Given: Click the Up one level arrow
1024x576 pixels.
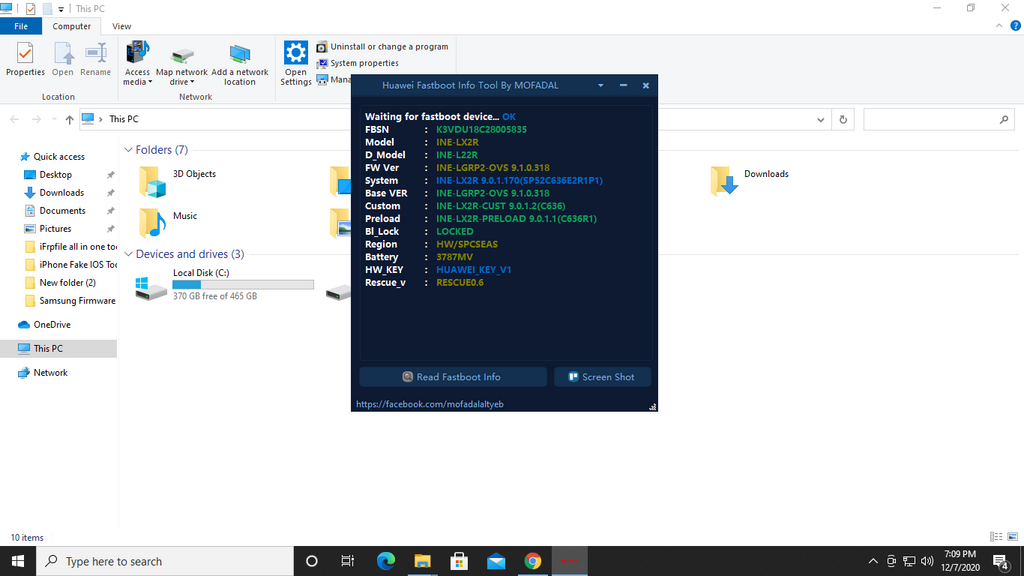Looking at the screenshot, I should coord(69,120).
